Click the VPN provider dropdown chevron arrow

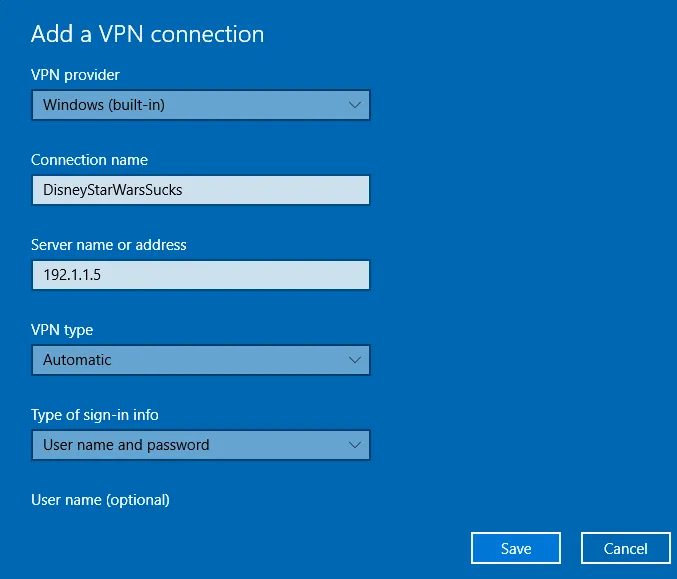354,105
